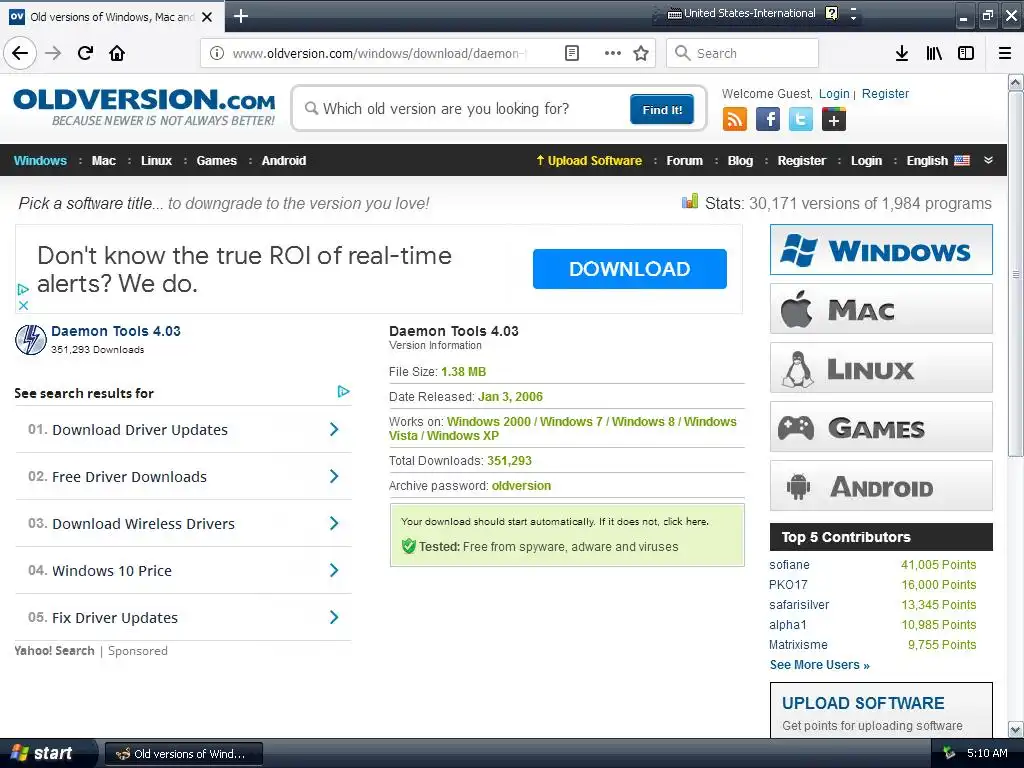Go back with the browser back arrow
The height and width of the screenshot is (768, 1024).
[20, 53]
